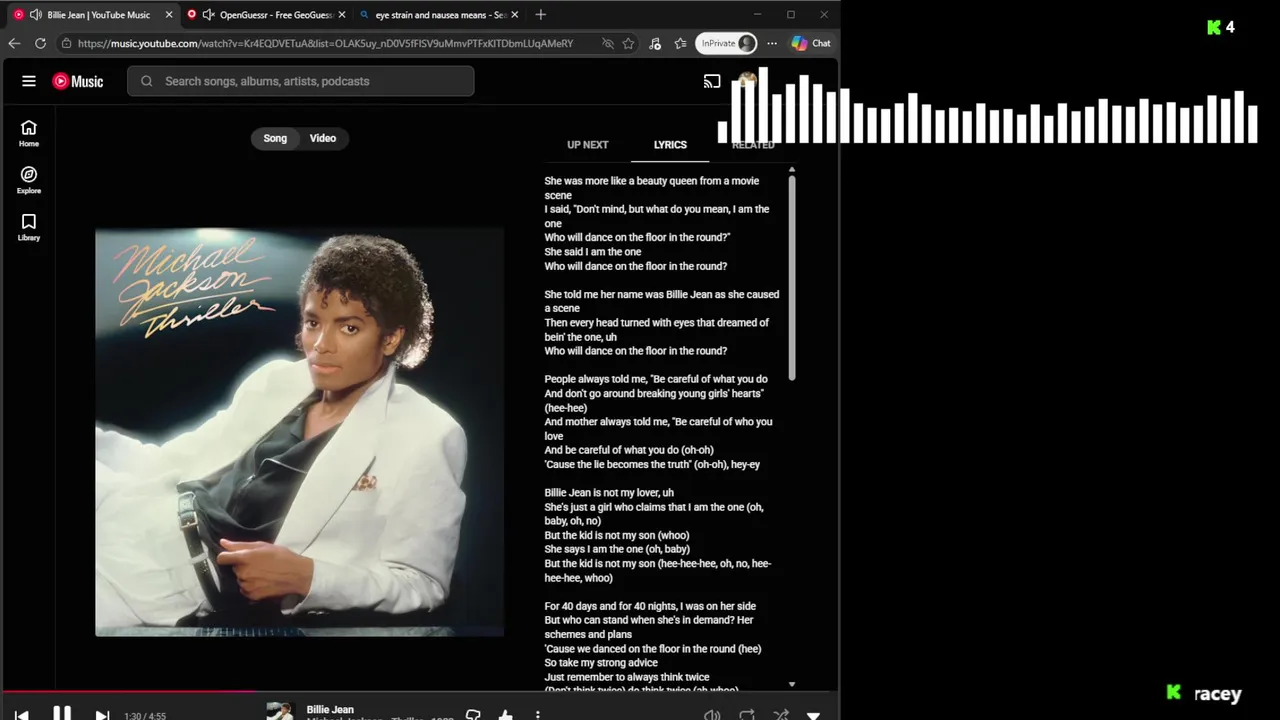Like Billie Jean with thumbs up

(505, 715)
